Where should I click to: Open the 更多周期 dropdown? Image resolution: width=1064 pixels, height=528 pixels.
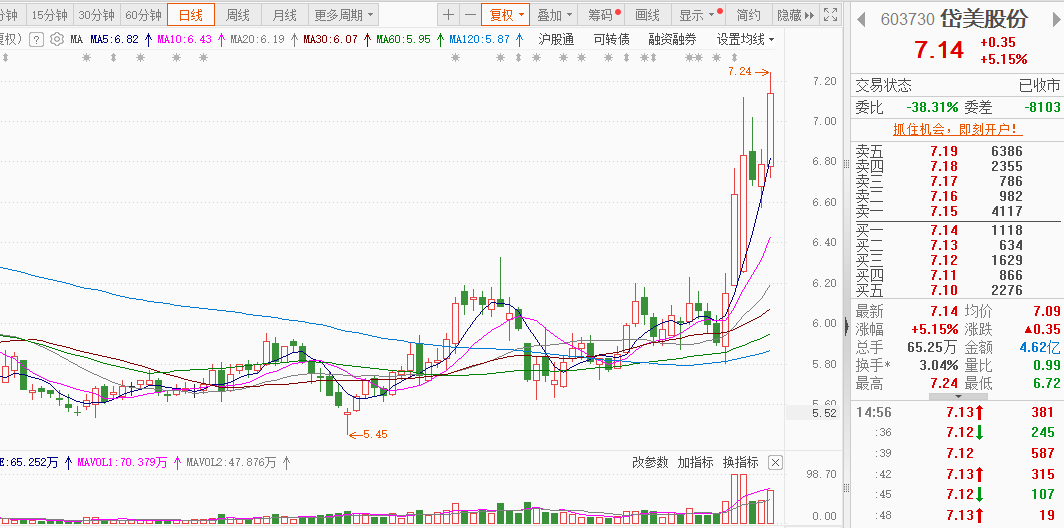click(x=343, y=14)
